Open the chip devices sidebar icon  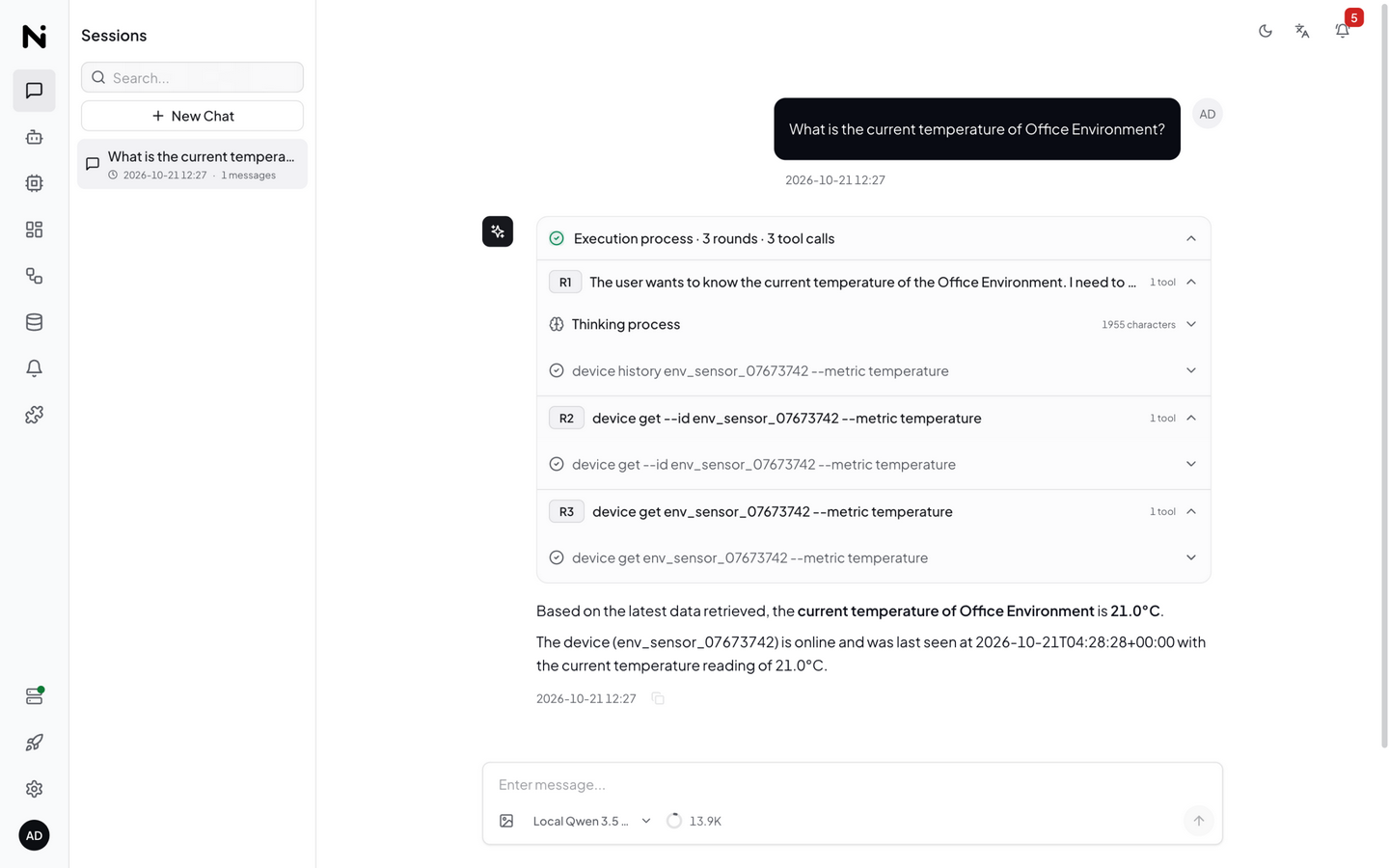click(x=34, y=183)
